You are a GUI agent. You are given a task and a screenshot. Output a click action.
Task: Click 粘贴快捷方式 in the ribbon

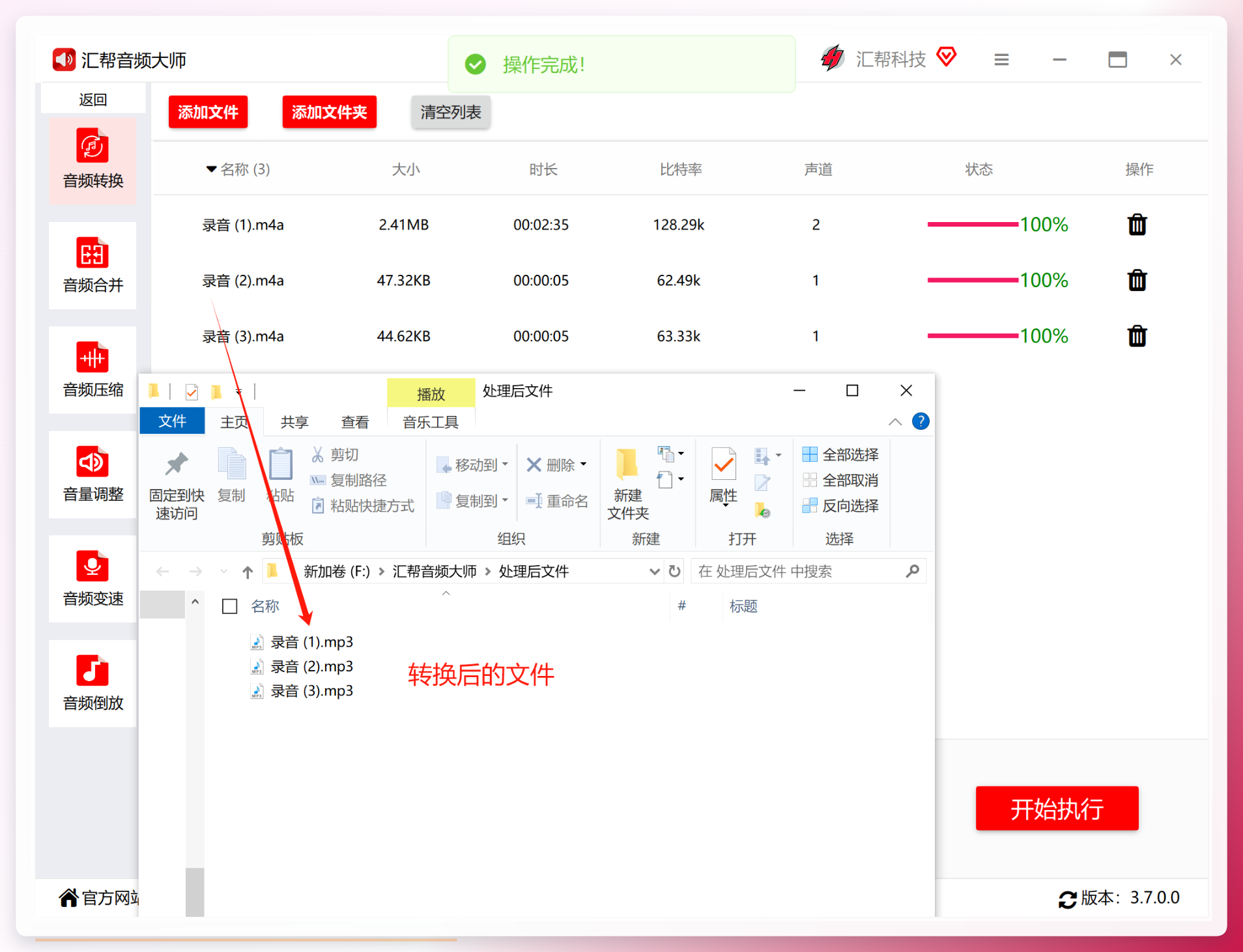click(362, 506)
